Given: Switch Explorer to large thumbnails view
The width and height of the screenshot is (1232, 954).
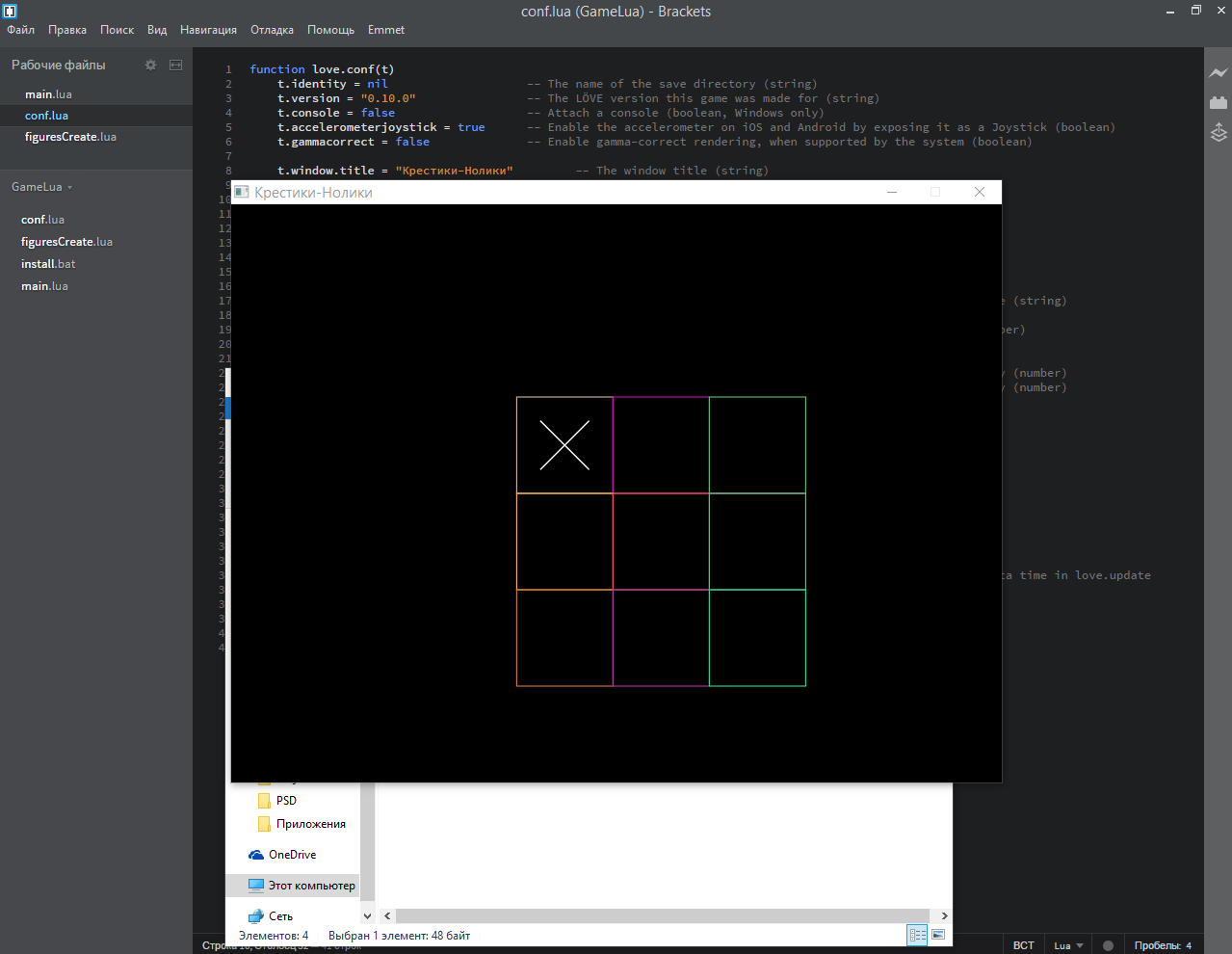Looking at the screenshot, I should (x=938, y=935).
